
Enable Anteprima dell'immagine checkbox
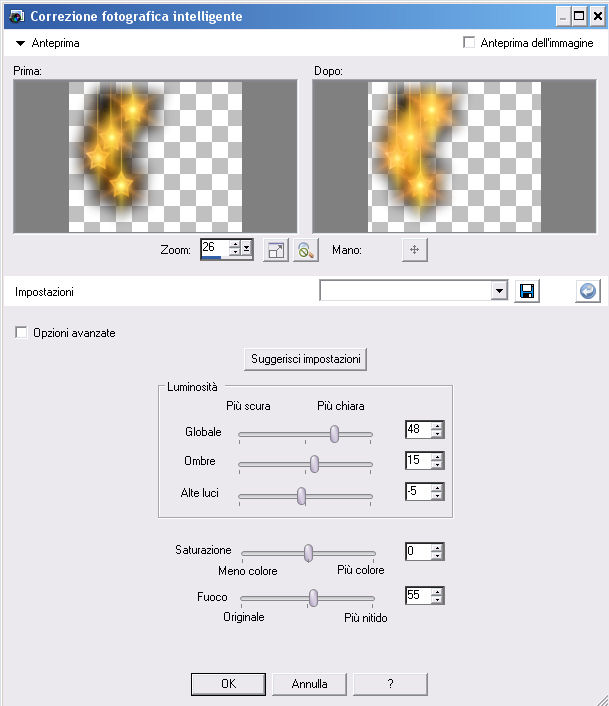pos(469,43)
